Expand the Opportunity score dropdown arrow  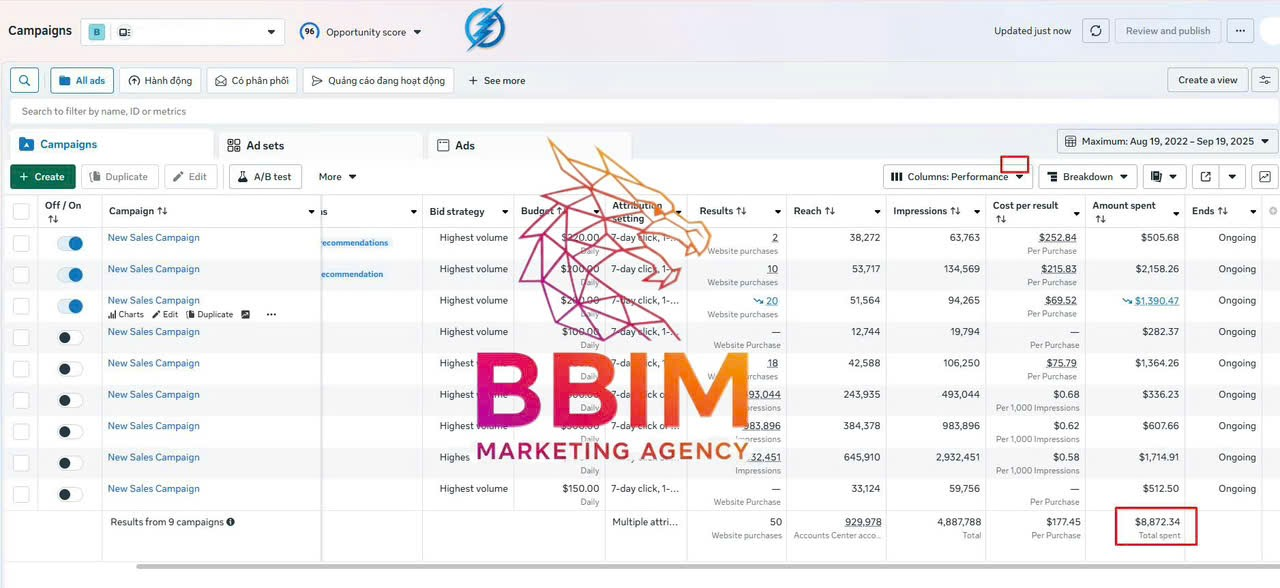(417, 32)
